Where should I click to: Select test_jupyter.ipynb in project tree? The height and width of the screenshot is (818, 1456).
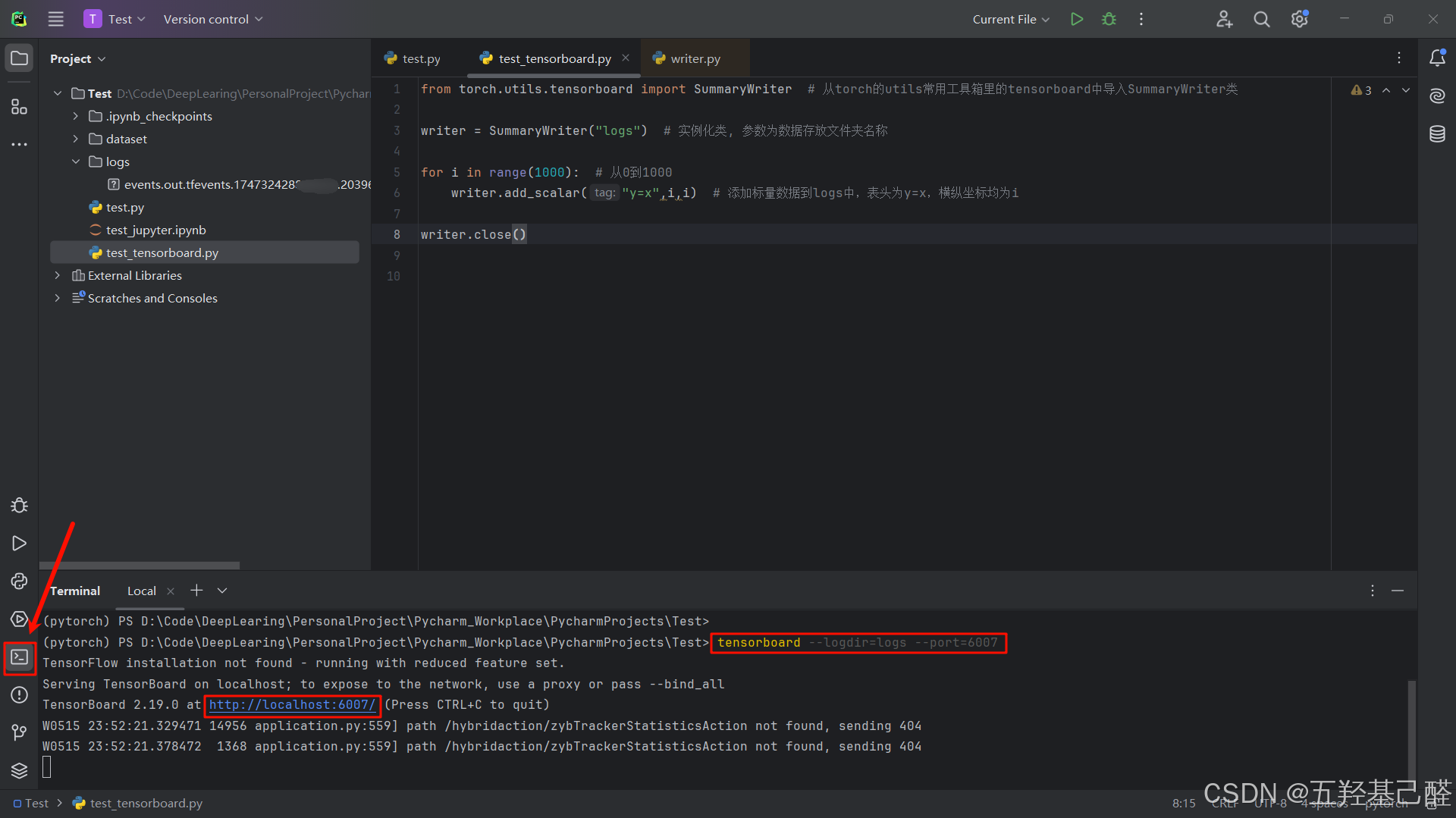[156, 230]
